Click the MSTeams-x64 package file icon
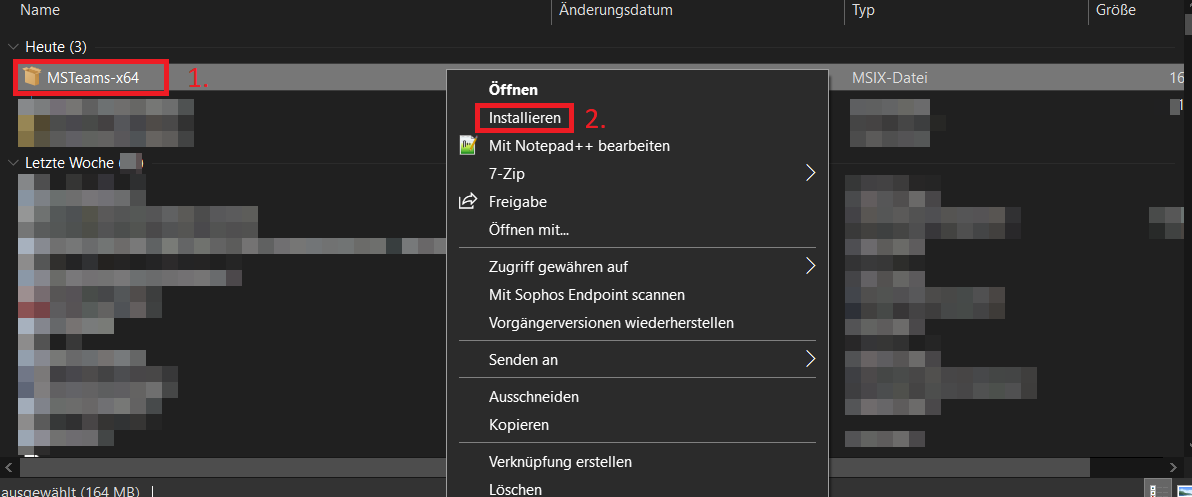The image size is (1192, 497). (x=32, y=77)
